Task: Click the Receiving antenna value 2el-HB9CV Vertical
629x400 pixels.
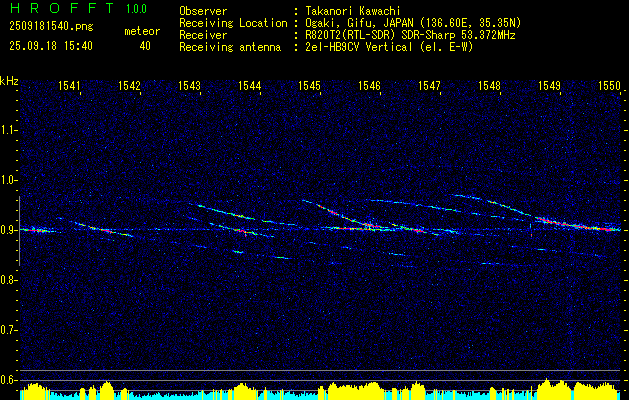Action: point(387,47)
